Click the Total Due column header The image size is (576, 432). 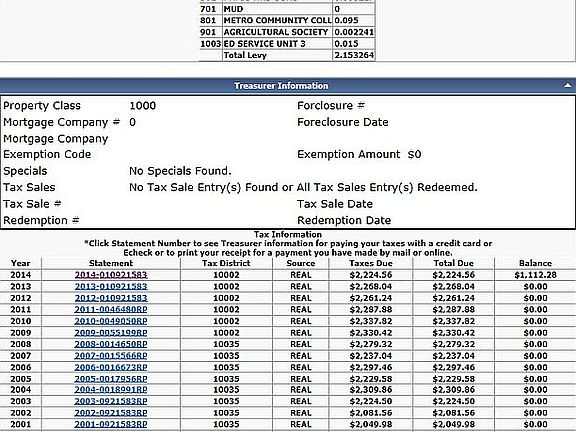point(454,263)
